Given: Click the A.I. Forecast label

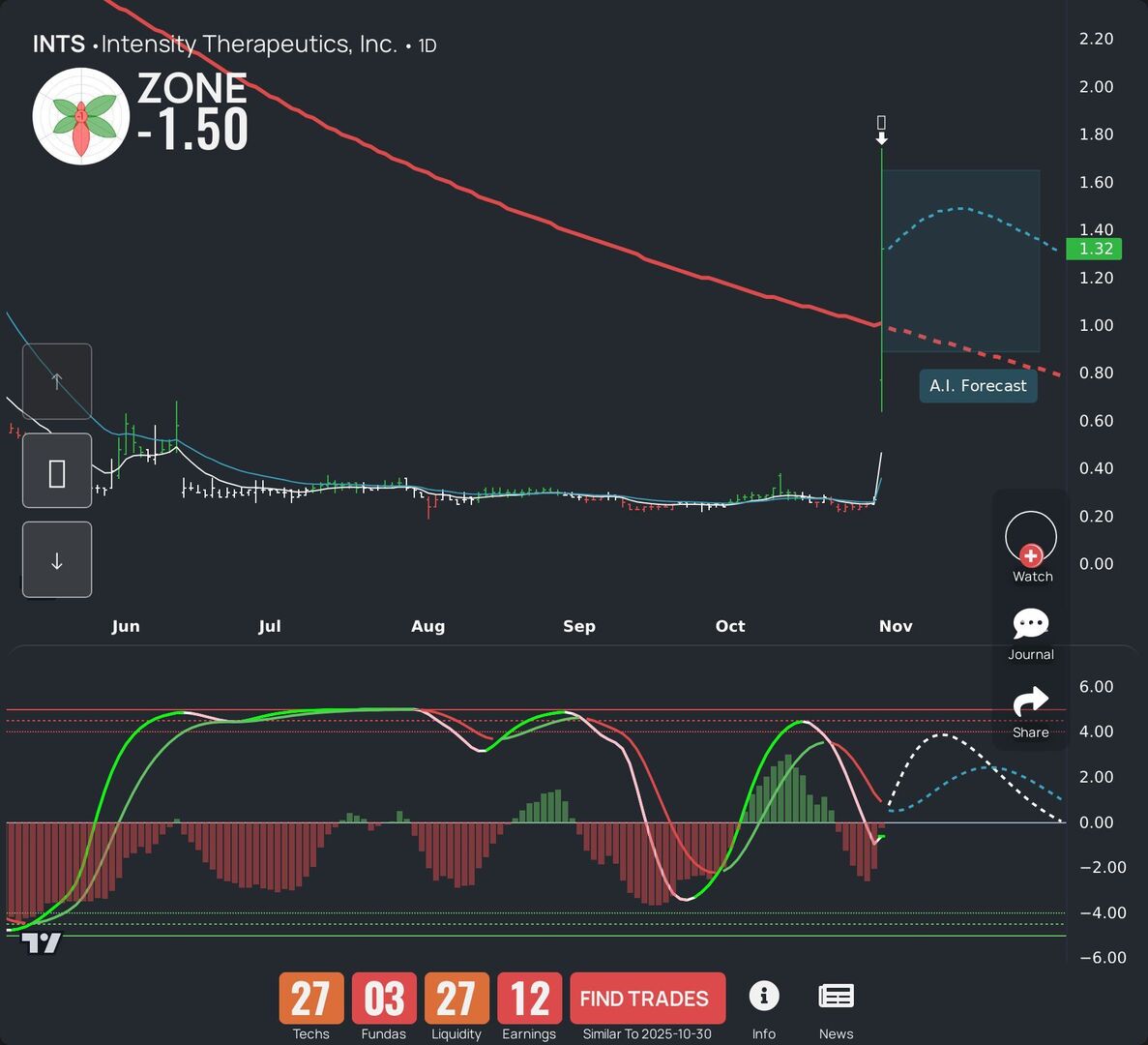Looking at the screenshot, I should [978, 386].
